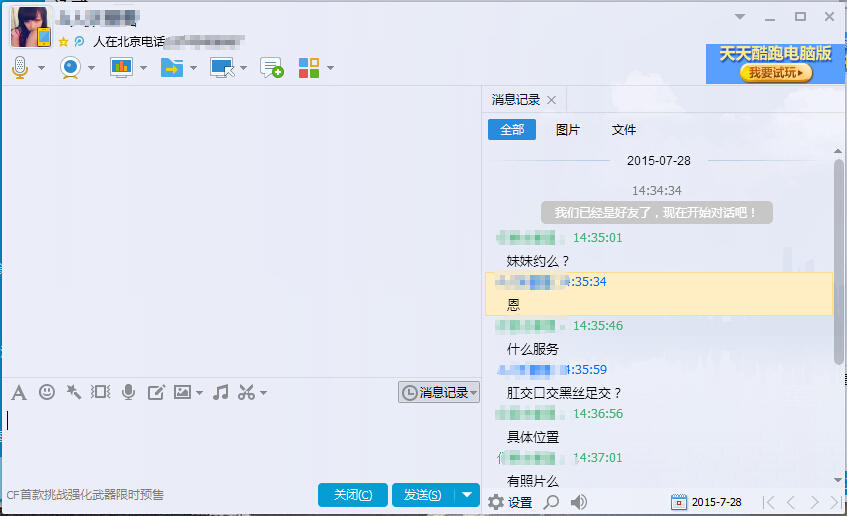Create a discussion group with the chat-plus icon

click(271, 68)
